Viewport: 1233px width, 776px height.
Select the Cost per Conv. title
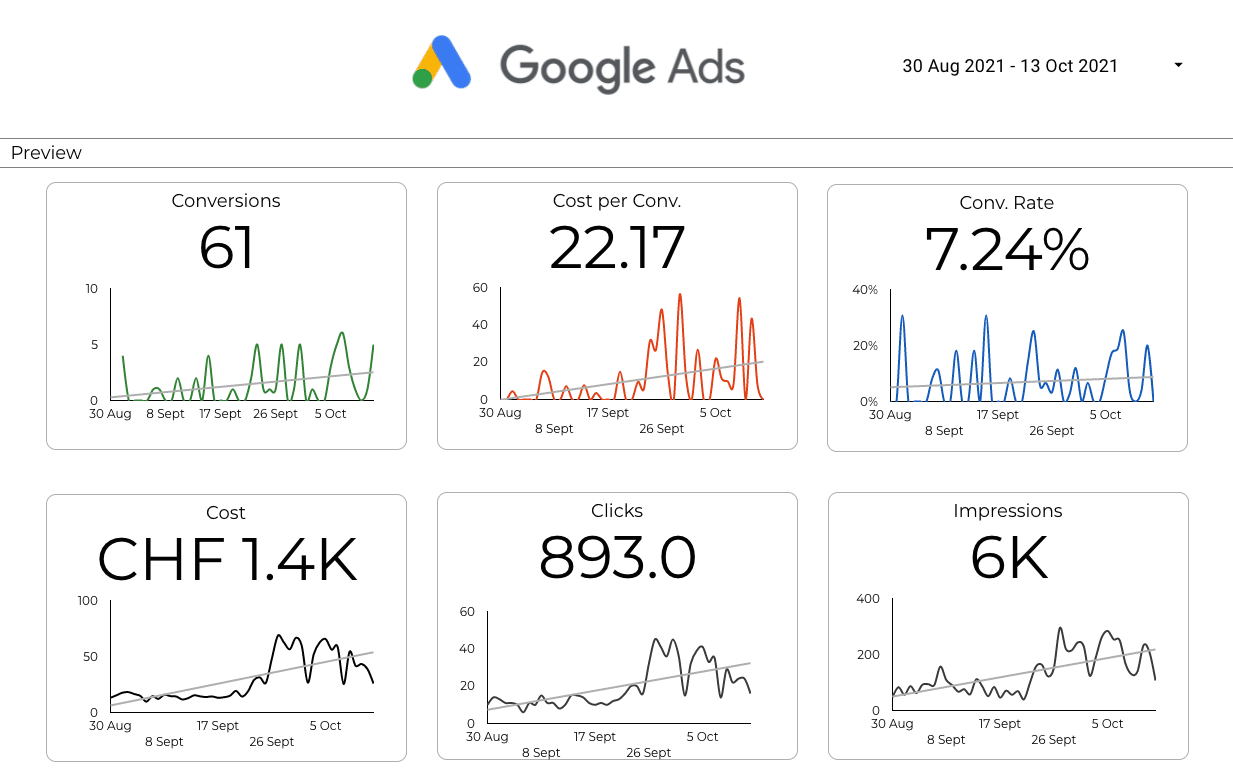(x=617, y=201)
